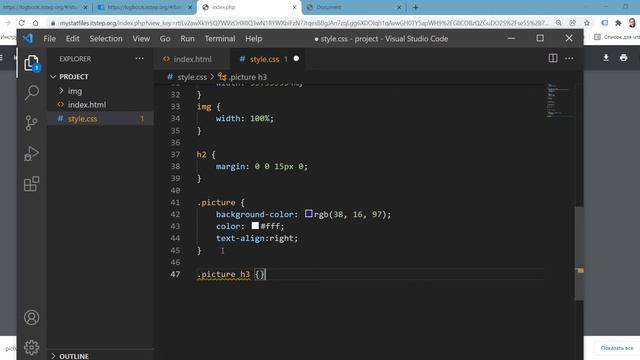Open Explorer Views and More Actions ellipsis
Image resolution: width=640 pixels, height=360 pixels.
click(140, 58)
